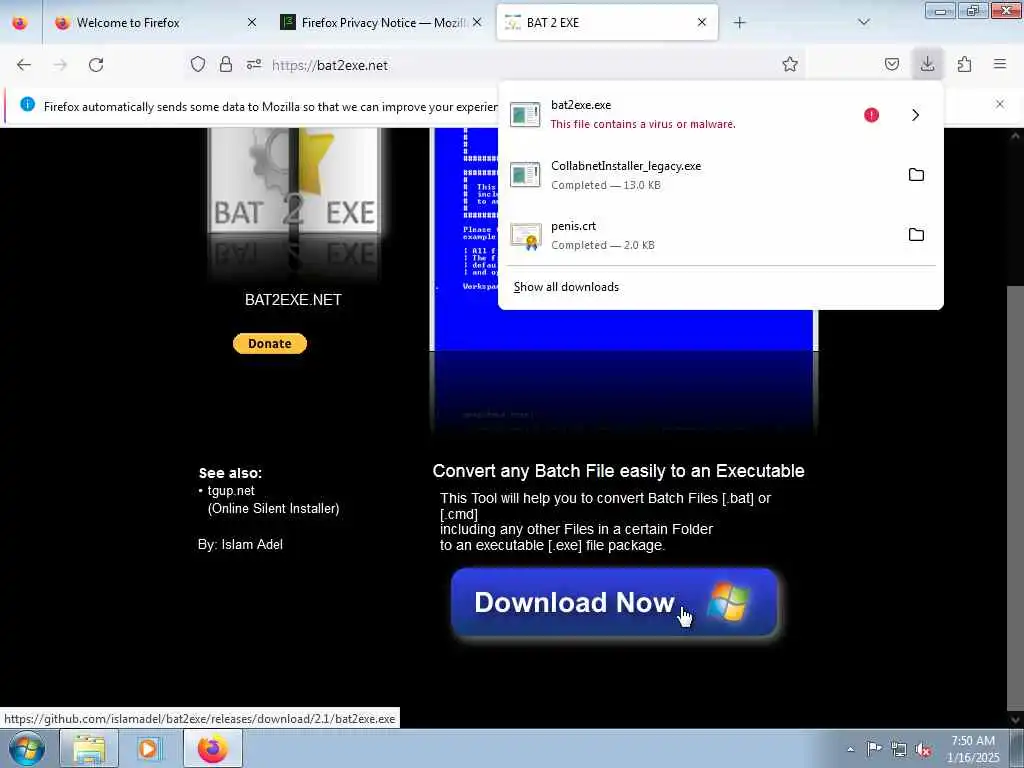Image resolution: width=1024 pixels, height=768 pixels.
Task: Open the tgup.net link
Action: tap(231, 490)
